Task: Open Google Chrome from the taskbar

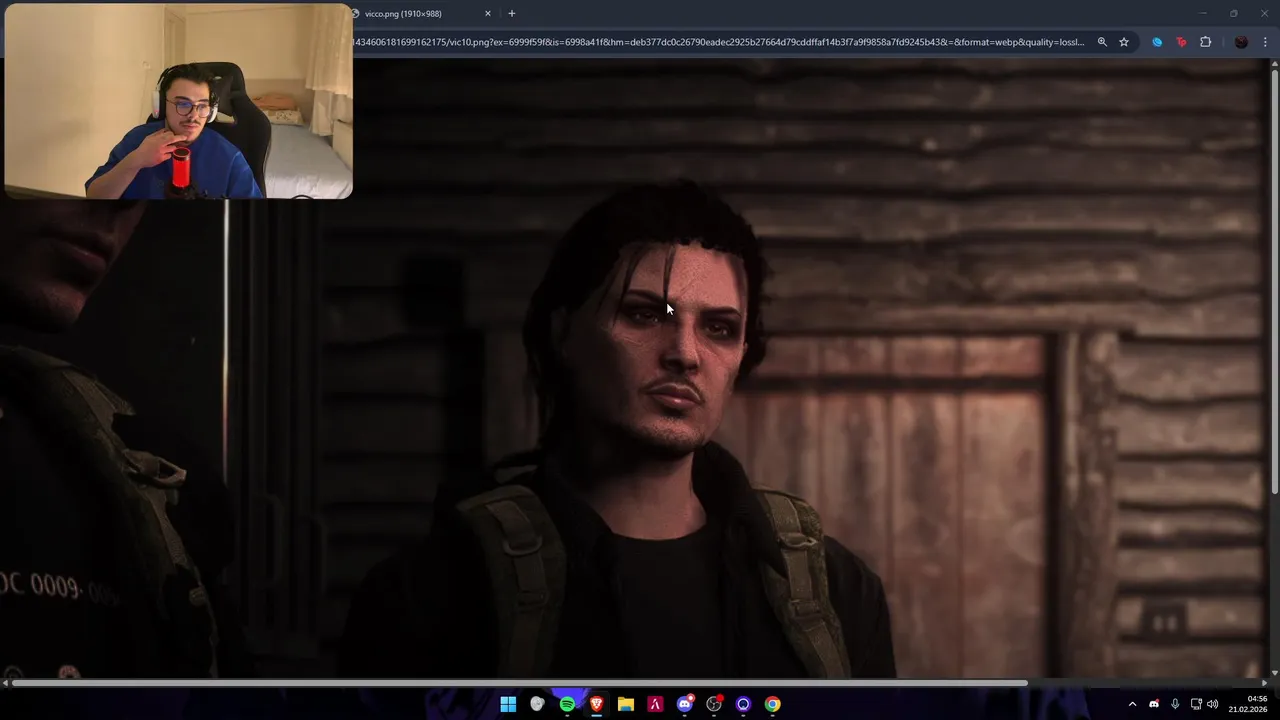Action: coord(773,704)
